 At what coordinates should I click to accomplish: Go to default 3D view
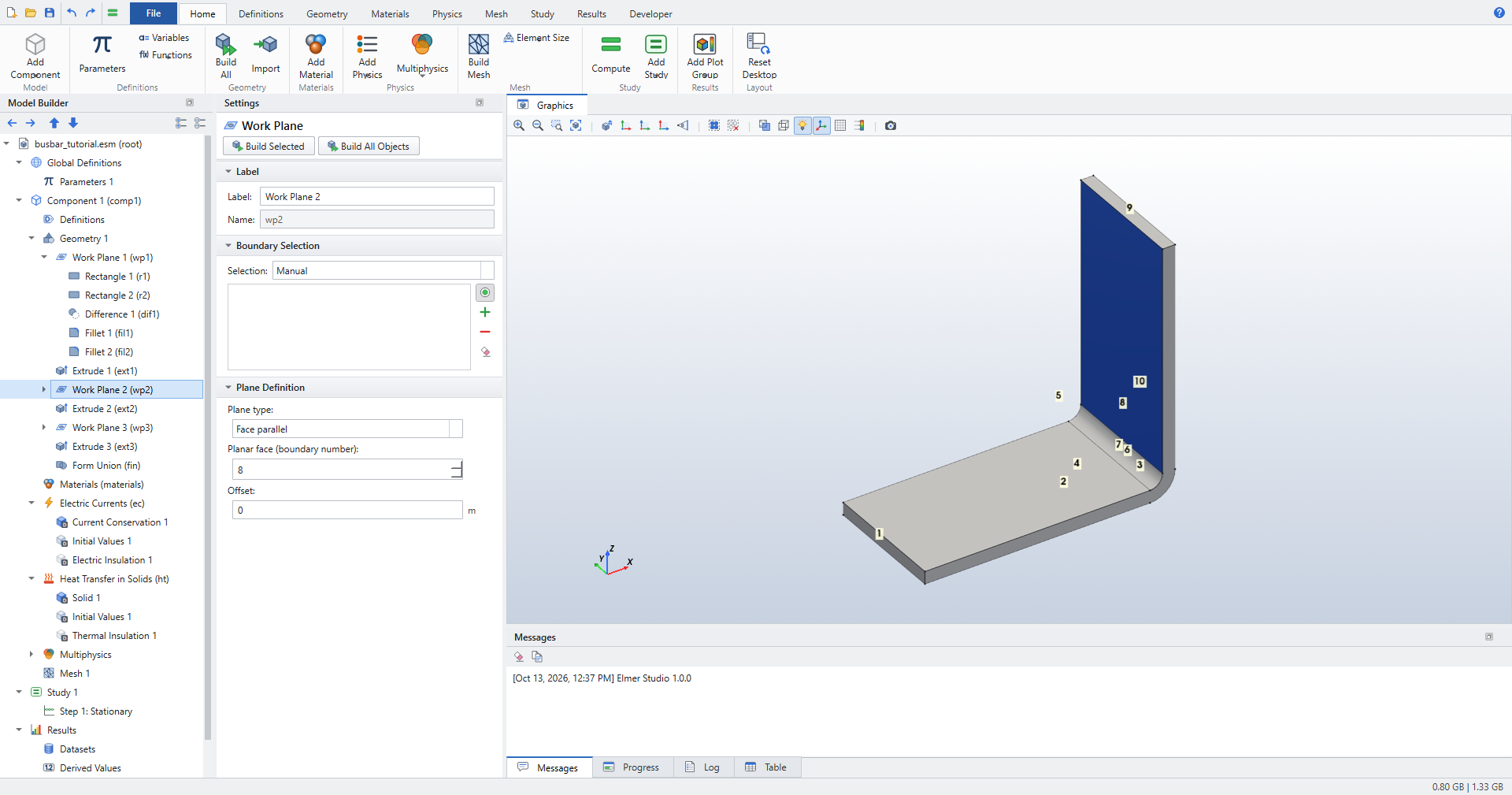coord(607,125)
